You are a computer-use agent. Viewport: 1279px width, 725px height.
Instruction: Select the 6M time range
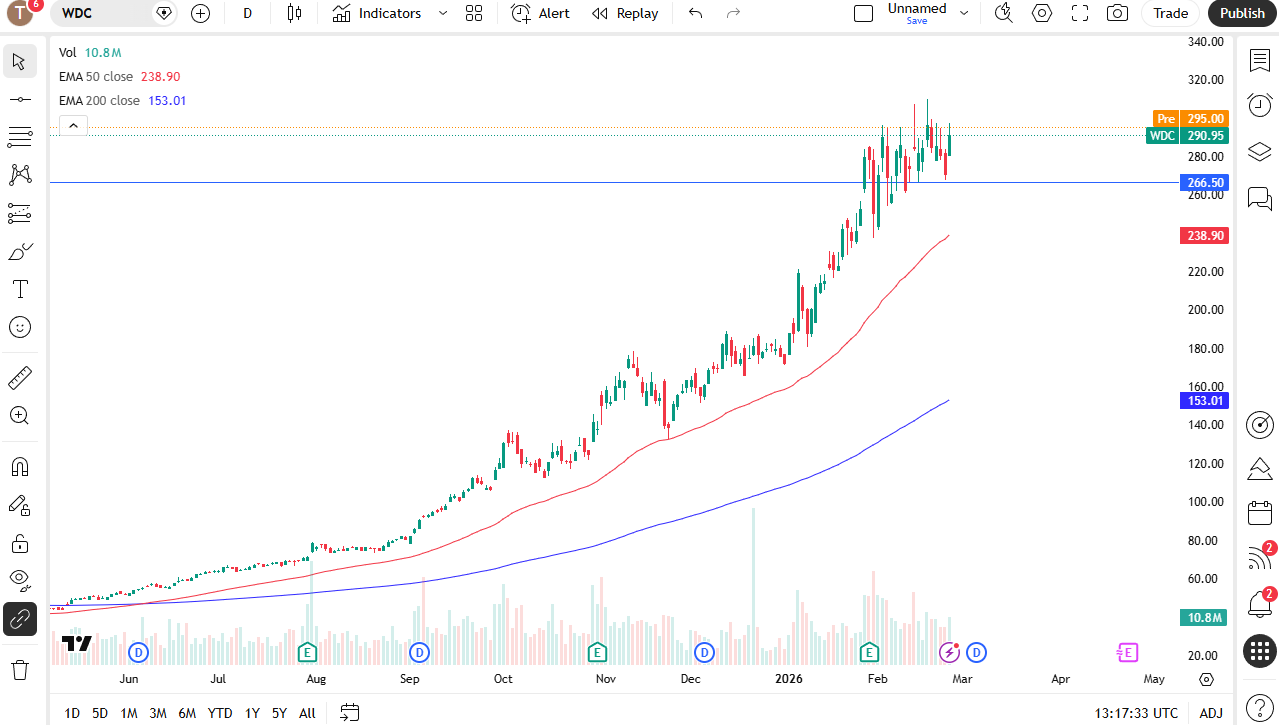187,713
